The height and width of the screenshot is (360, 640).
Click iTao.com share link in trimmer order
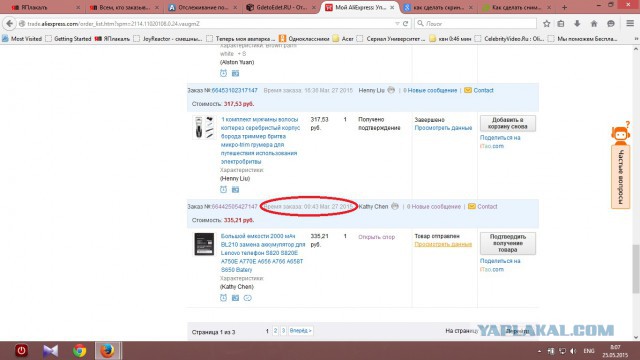[x=492, y=146]
